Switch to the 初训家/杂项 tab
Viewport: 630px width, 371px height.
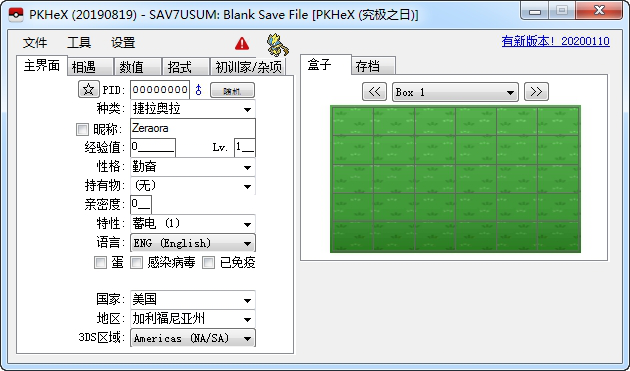(248, 67)
